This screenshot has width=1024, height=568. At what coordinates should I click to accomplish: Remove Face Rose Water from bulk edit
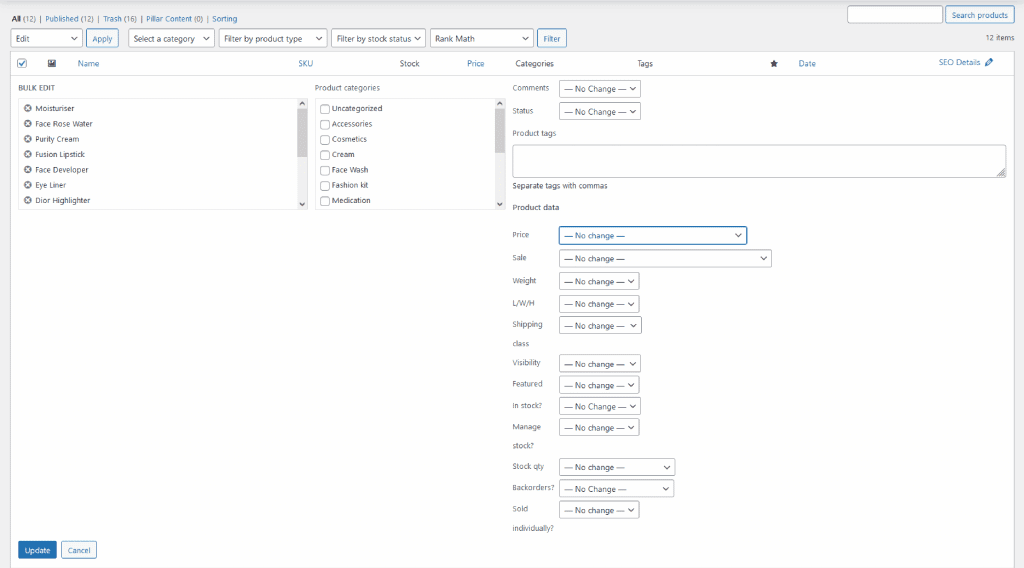pos(28,123)
